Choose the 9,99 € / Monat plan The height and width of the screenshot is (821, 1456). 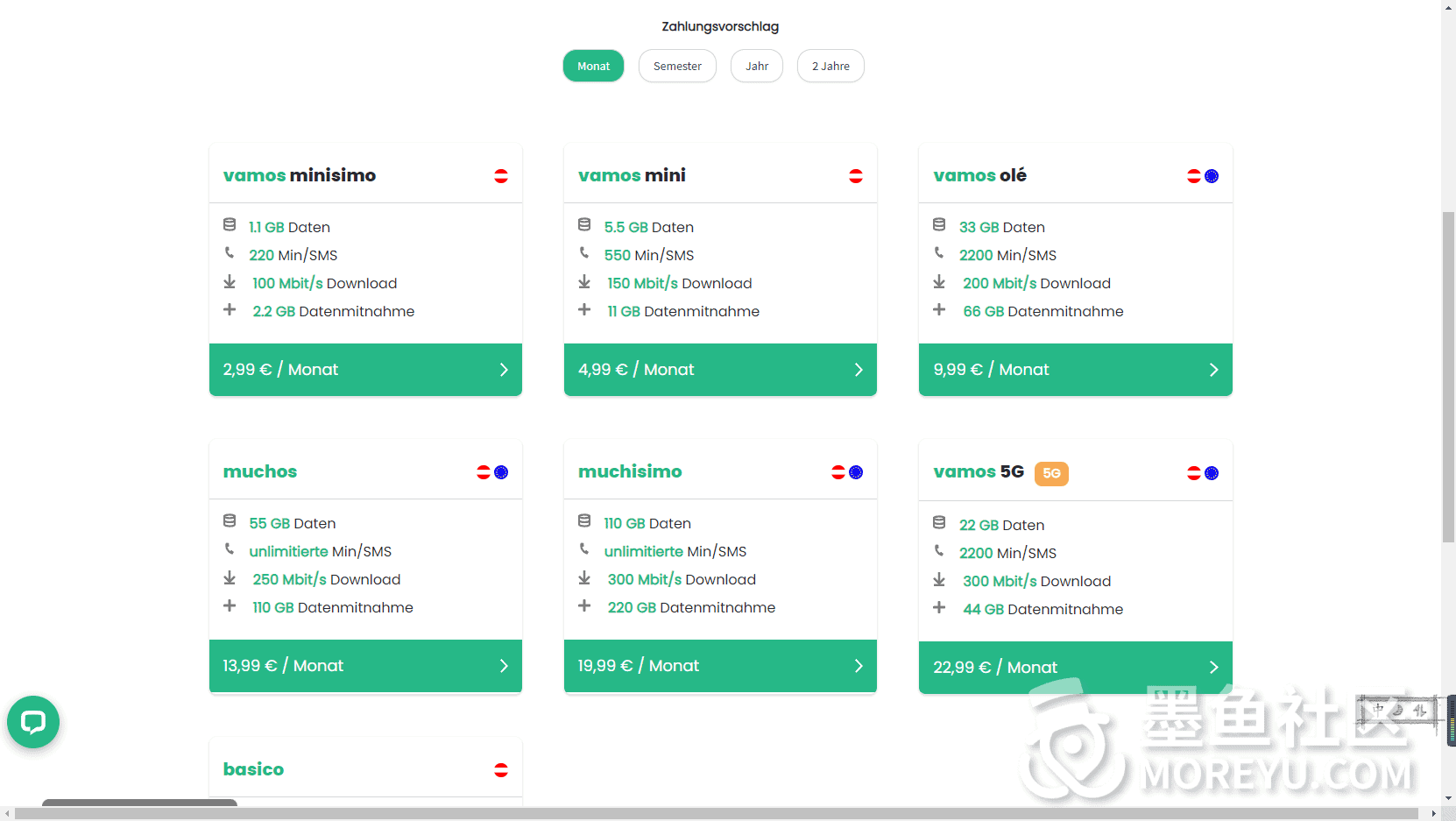[x=1076, y=370]
